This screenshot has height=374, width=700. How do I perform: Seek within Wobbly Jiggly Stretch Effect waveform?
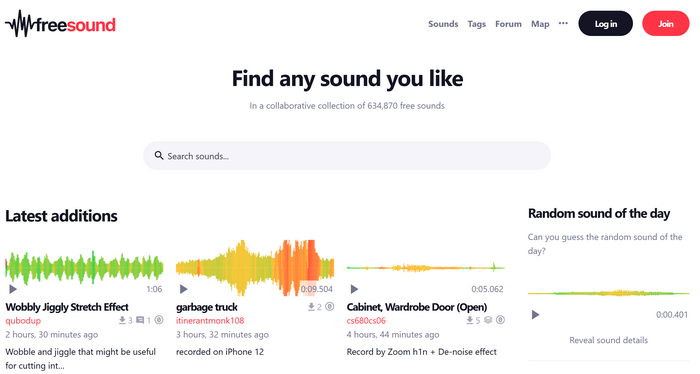(x=84, y=268)
